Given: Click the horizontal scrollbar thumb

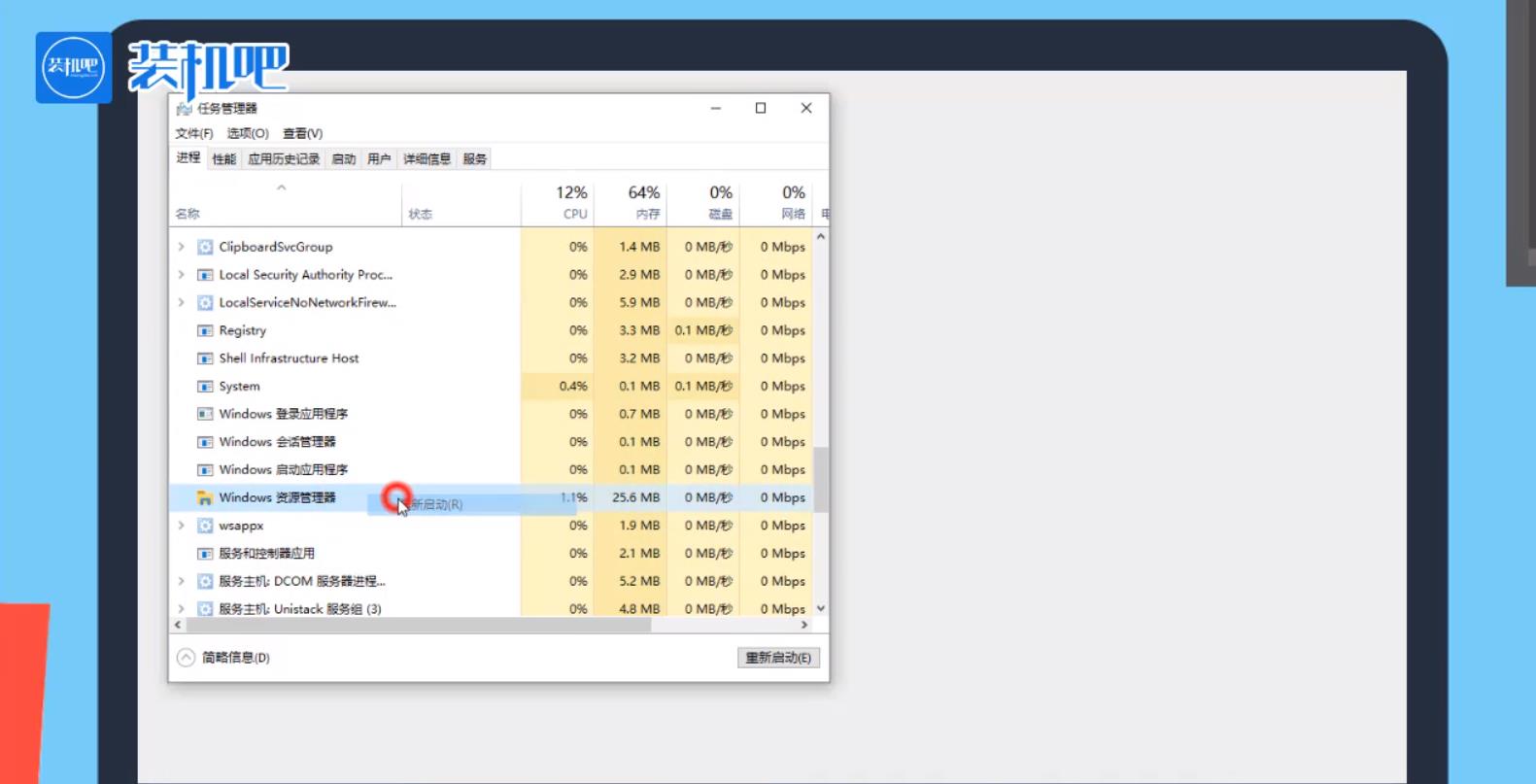Looking at the screenshot, I should point(418,626).
